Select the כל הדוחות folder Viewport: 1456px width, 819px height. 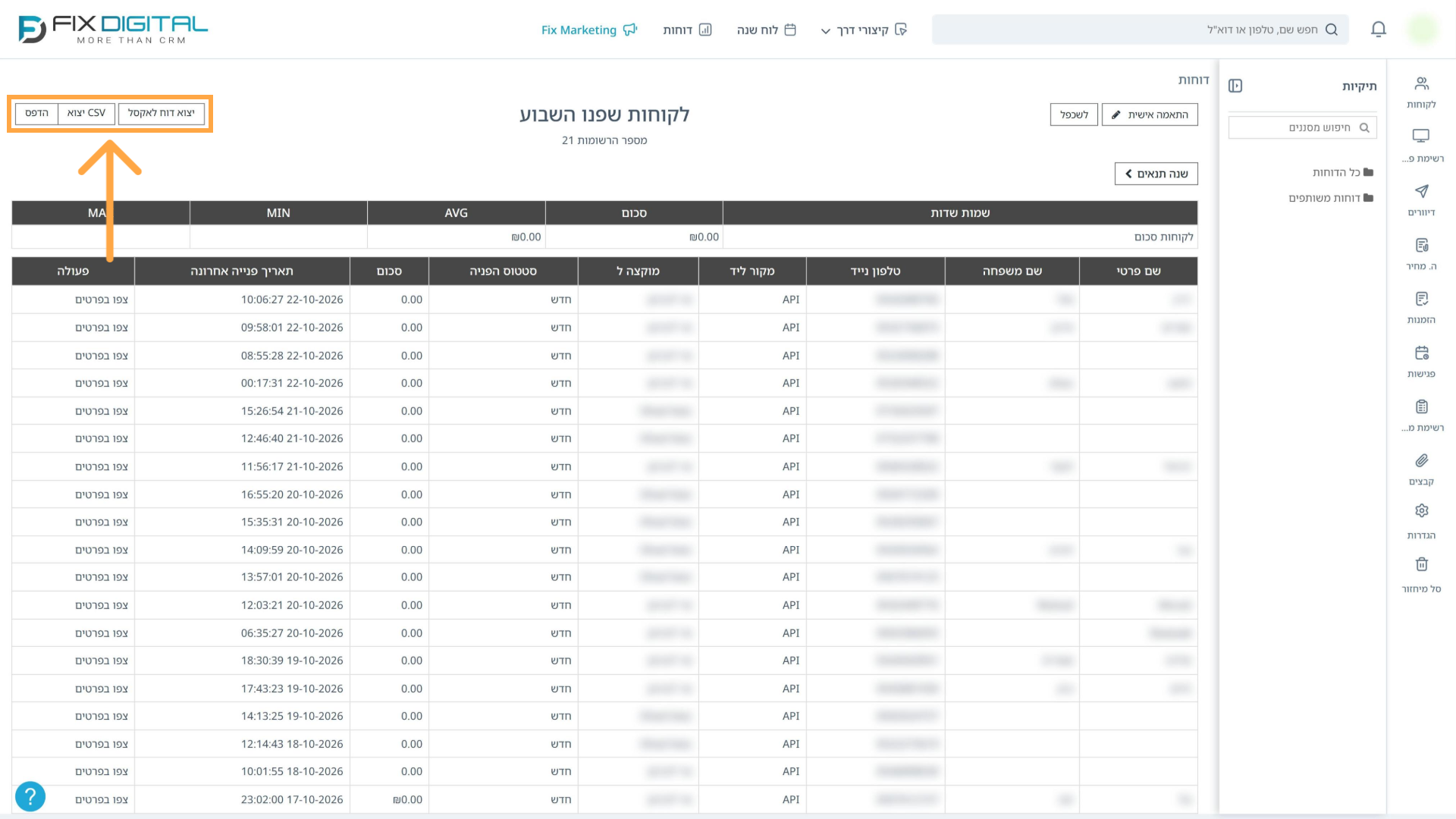click(x=1342, y=172)
